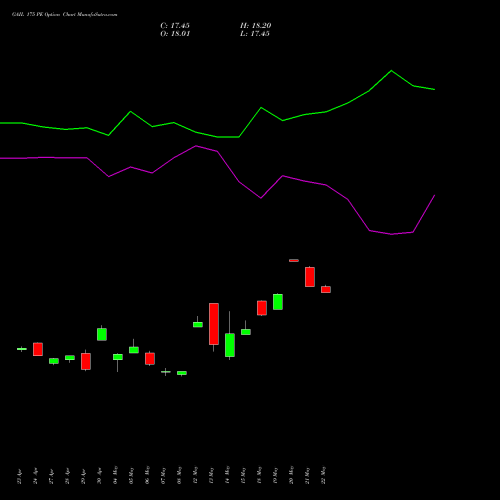Click the '07 May' date axis label
The image size is (500, 500).
click(163, 475)
